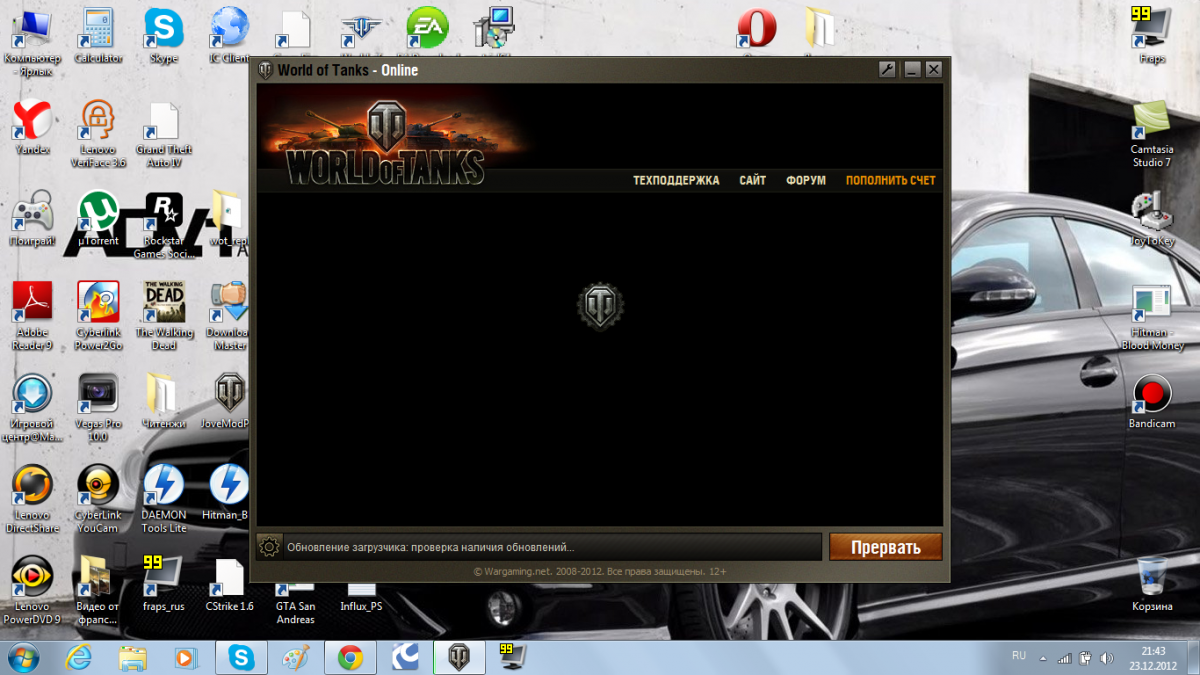
Task: Open DAEMON Tools Lite shortcut
Action: coord(163,498)
